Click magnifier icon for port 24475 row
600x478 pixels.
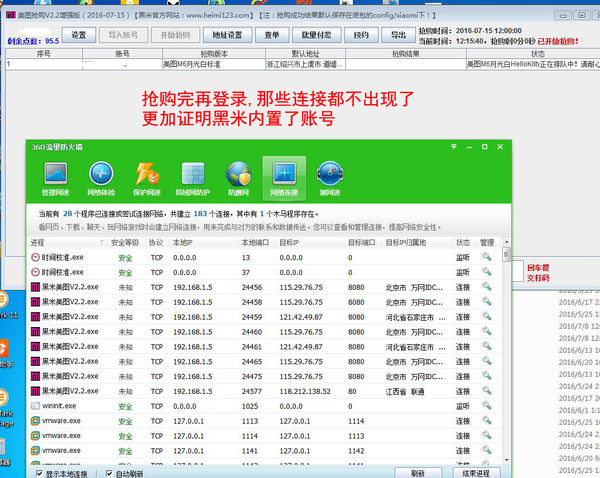[487, 376]
